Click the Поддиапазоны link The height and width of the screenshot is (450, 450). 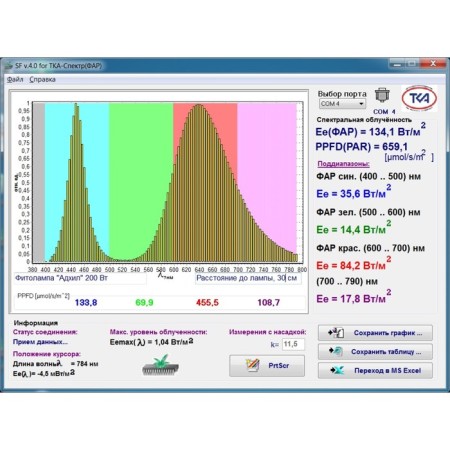(x=343, y=164)
